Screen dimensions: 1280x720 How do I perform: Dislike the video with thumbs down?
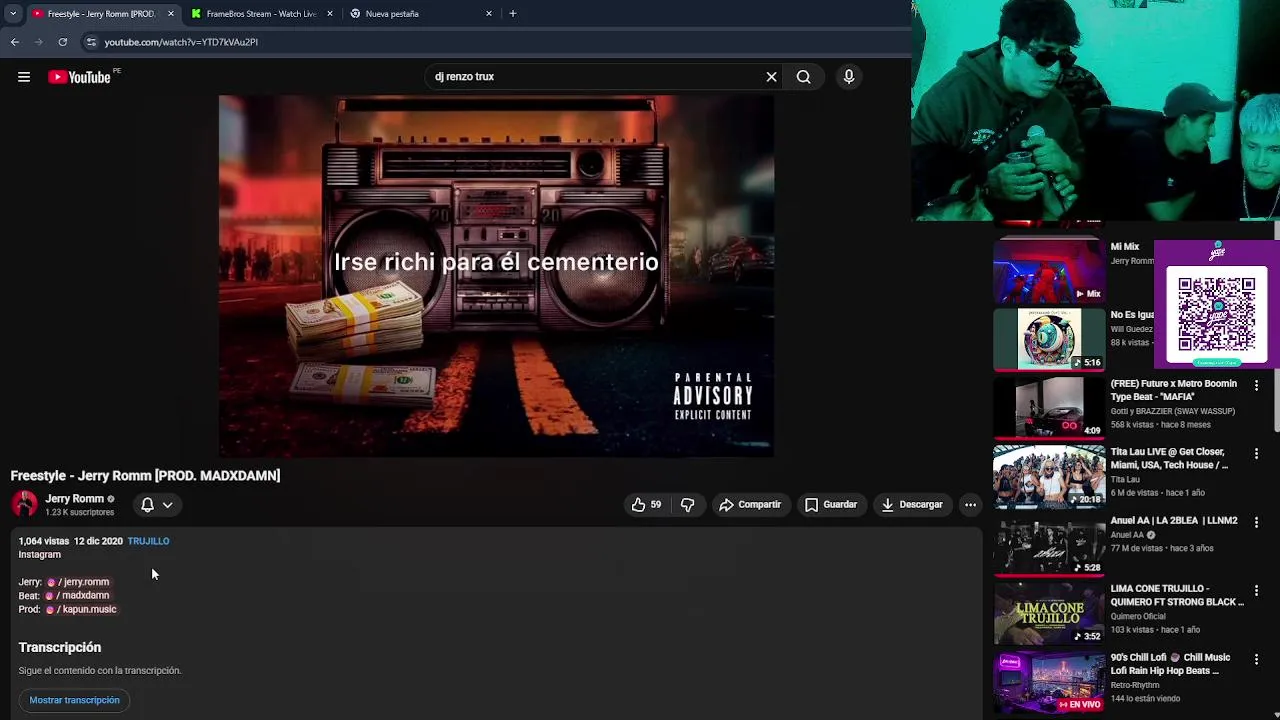(687, 505)
